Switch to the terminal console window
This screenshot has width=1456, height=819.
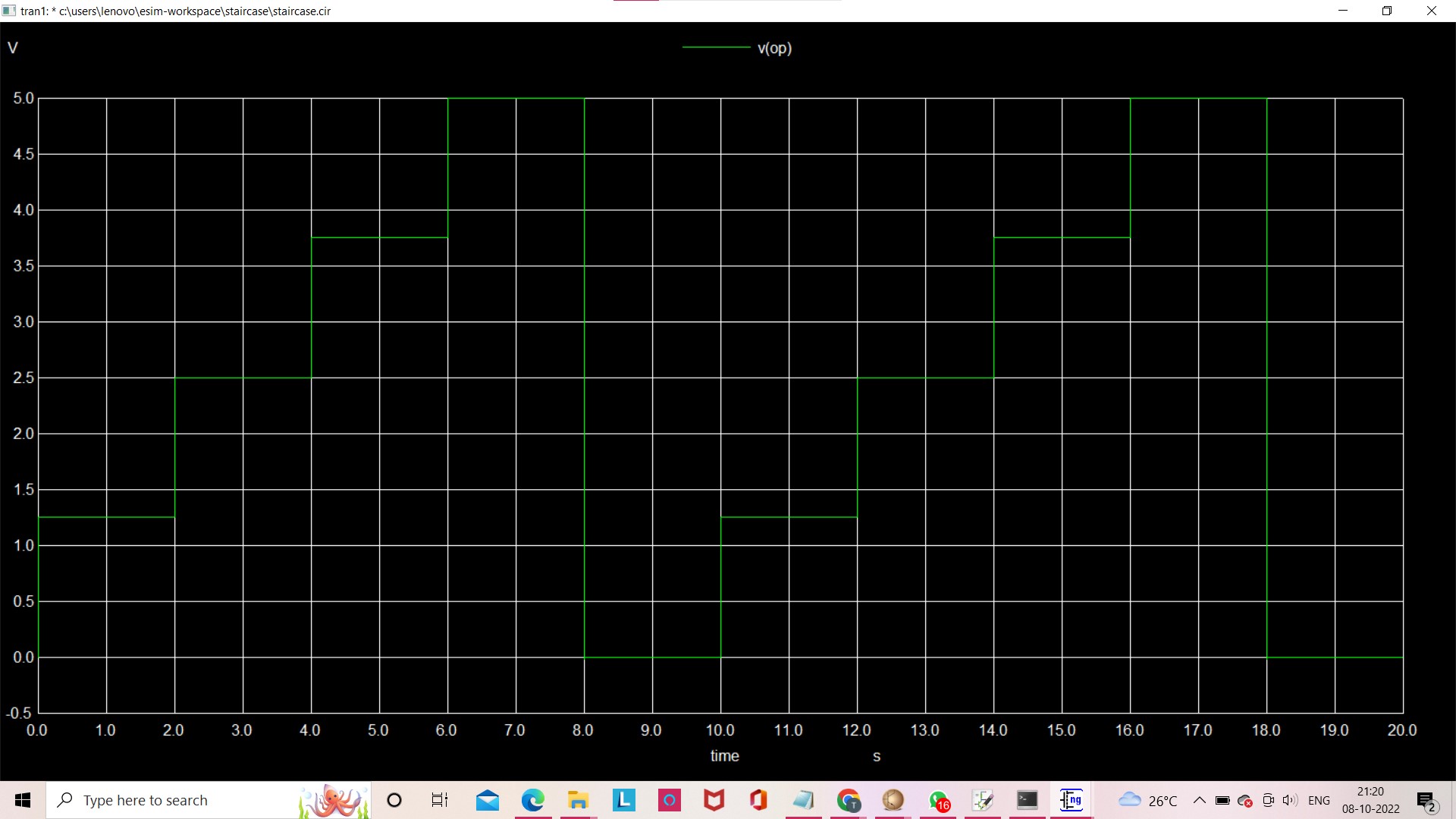(1027, 800)
